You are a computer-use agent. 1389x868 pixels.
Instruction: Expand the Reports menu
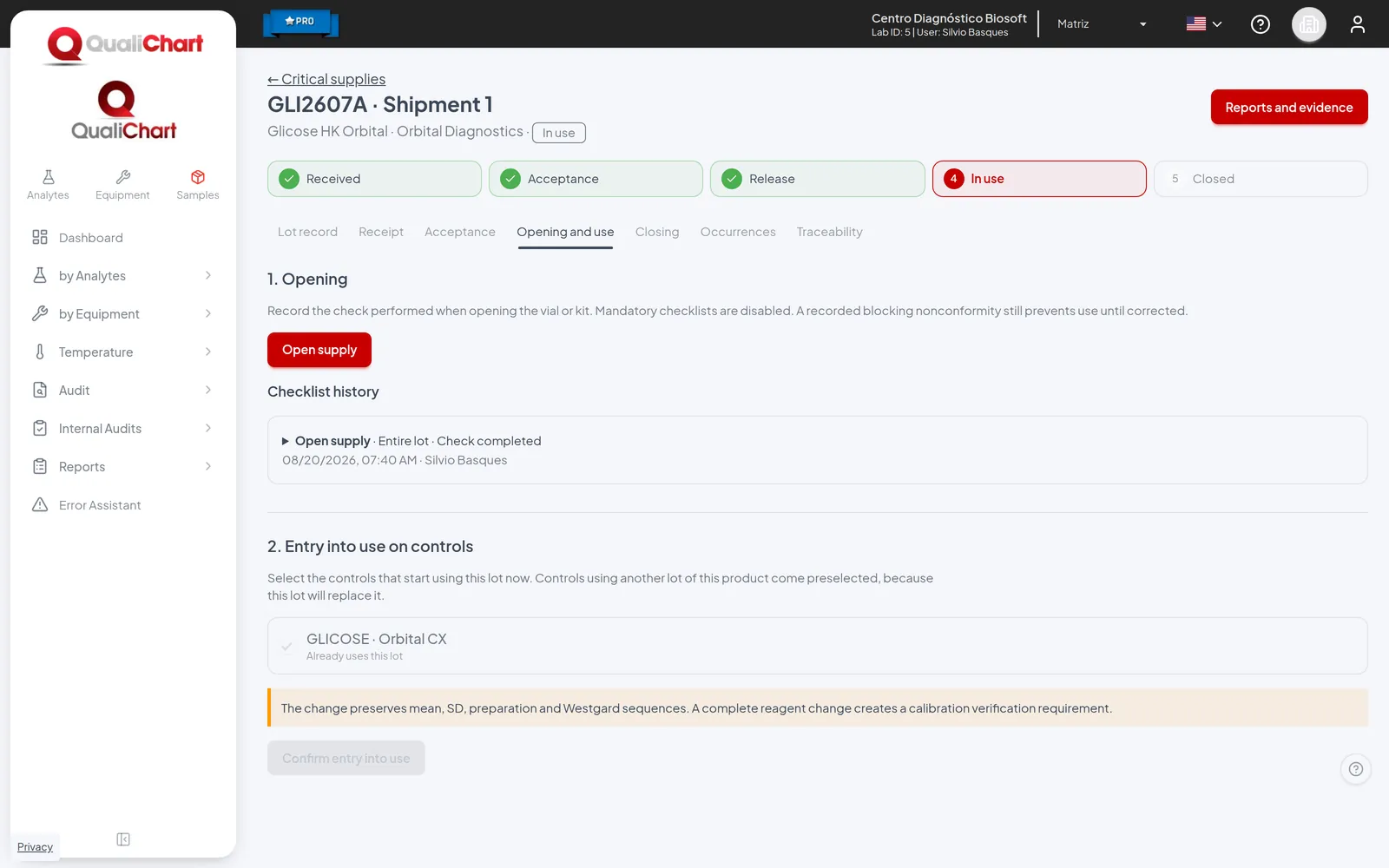tap(122, 467)
